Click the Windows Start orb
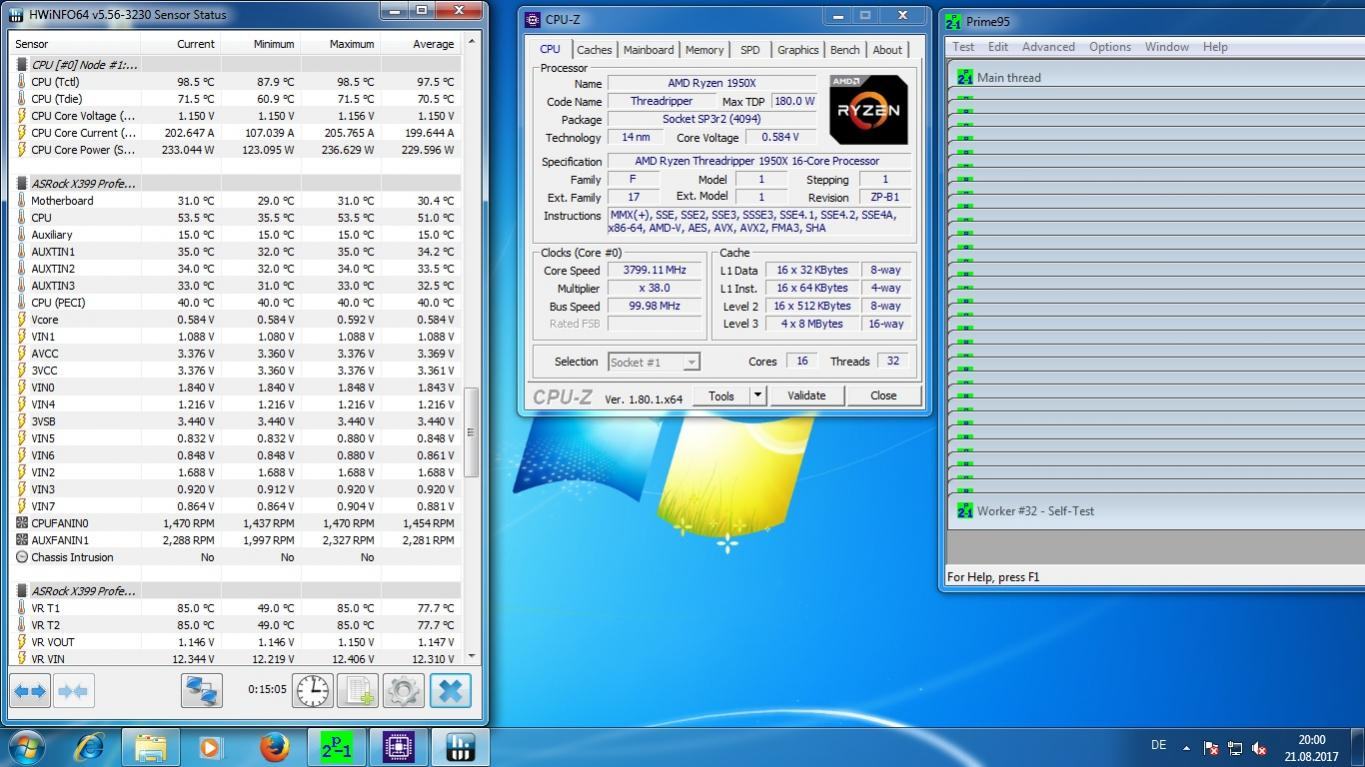The width and height of the screenshot is (1365, 767). point(26,747)
